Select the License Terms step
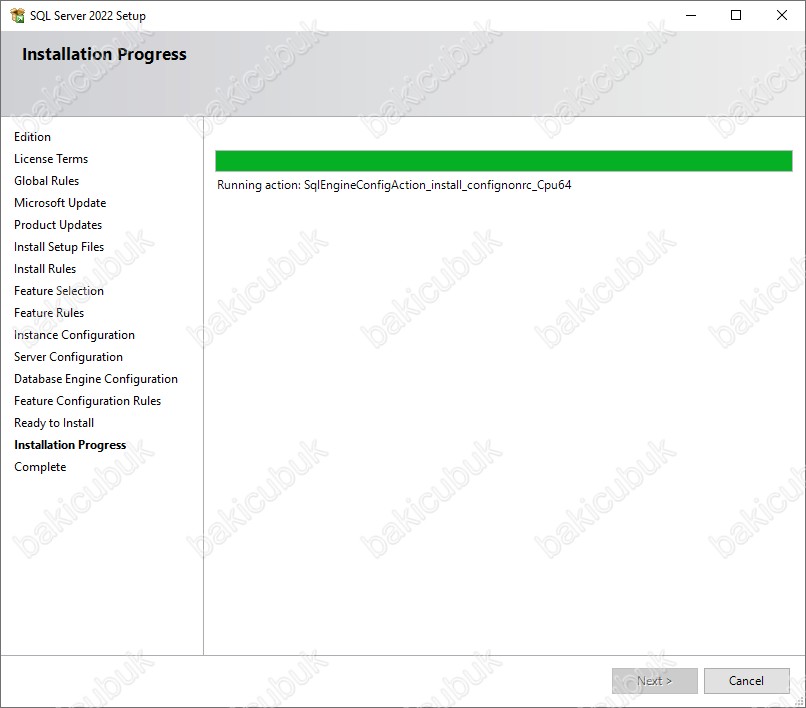 click(x=51, y=159)
